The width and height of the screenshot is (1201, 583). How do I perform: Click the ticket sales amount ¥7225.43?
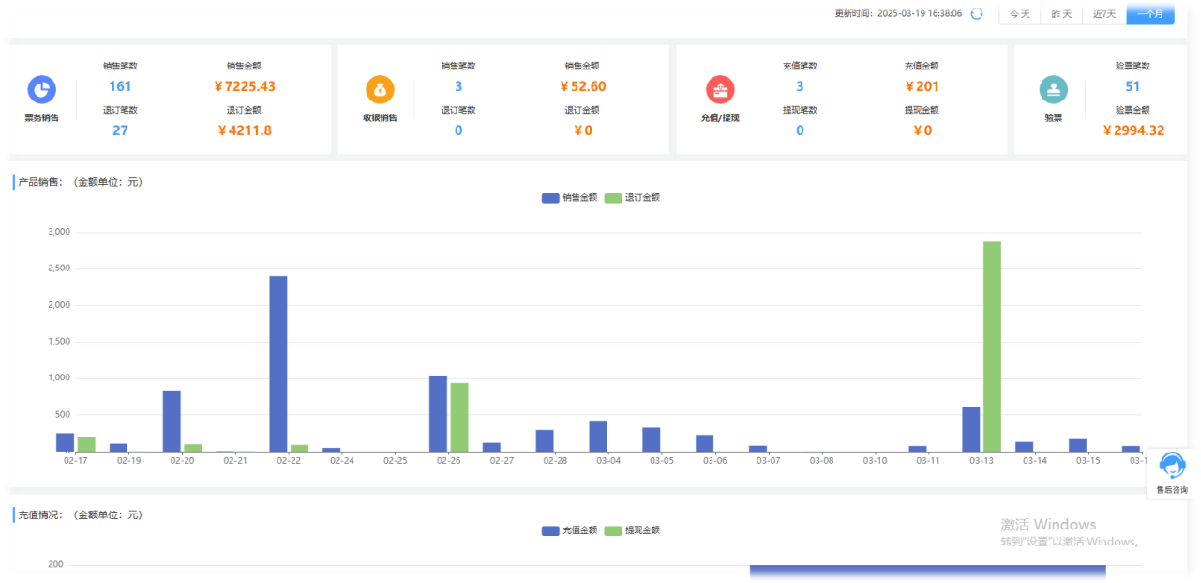pyautogui.click(x=244, y=86)
